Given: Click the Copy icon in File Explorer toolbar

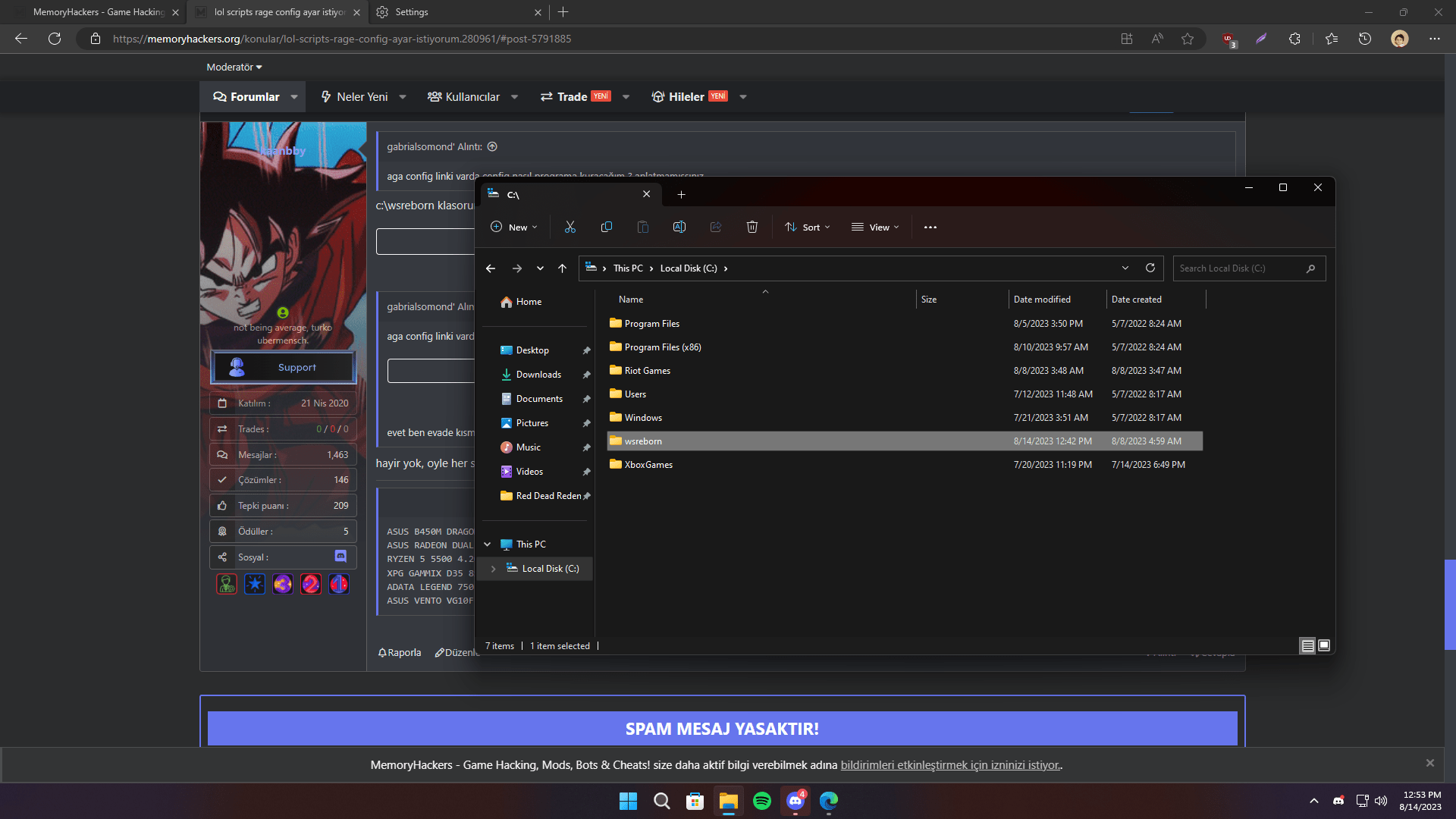Looking at the screenshot, I should 607,227.
